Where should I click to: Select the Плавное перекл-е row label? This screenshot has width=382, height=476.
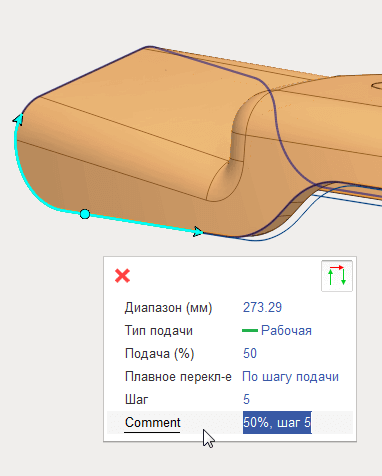(178, 377)
